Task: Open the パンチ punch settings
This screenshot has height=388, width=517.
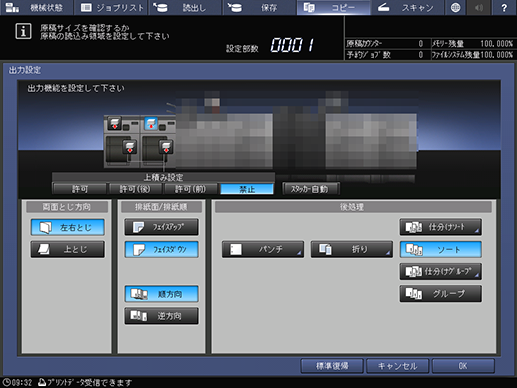Action: coord(263,249)
